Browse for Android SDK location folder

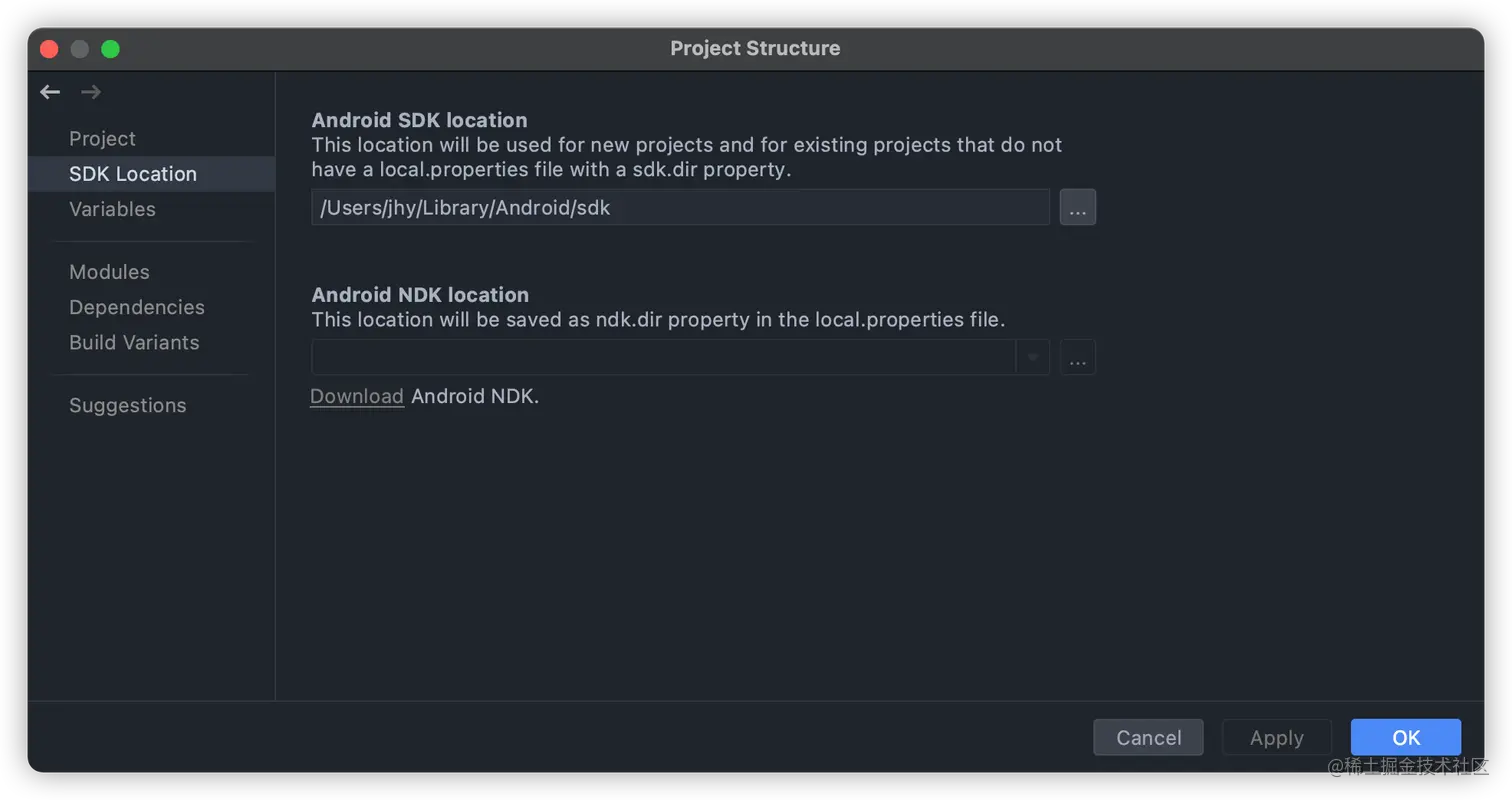click(x=1077, y=208)
